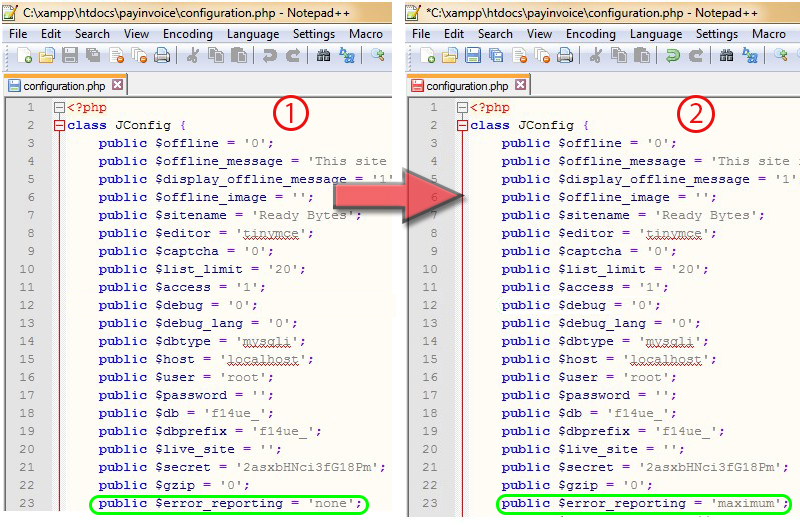Click Open file icon in right Notepad++ window
This screenshot has height=525, width=800.
click(450, 55)
